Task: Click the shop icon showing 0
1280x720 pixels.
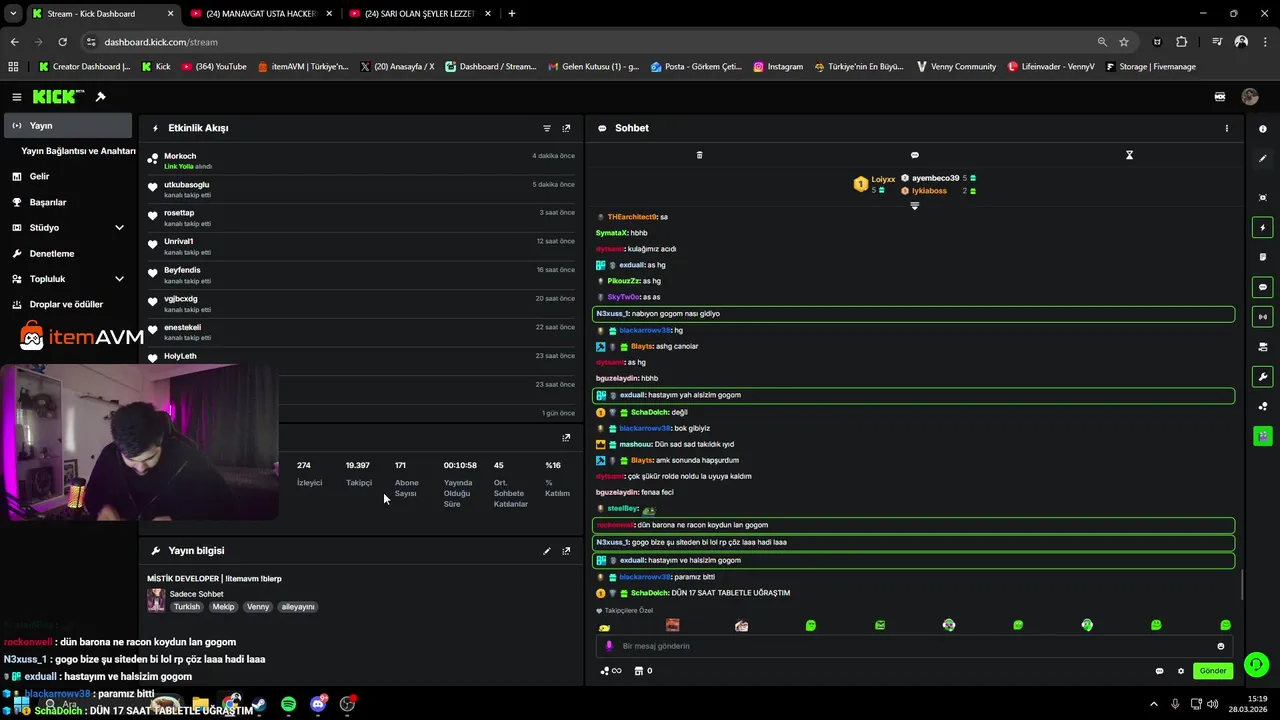Action: pyautogui.click(x=644, y=671)
